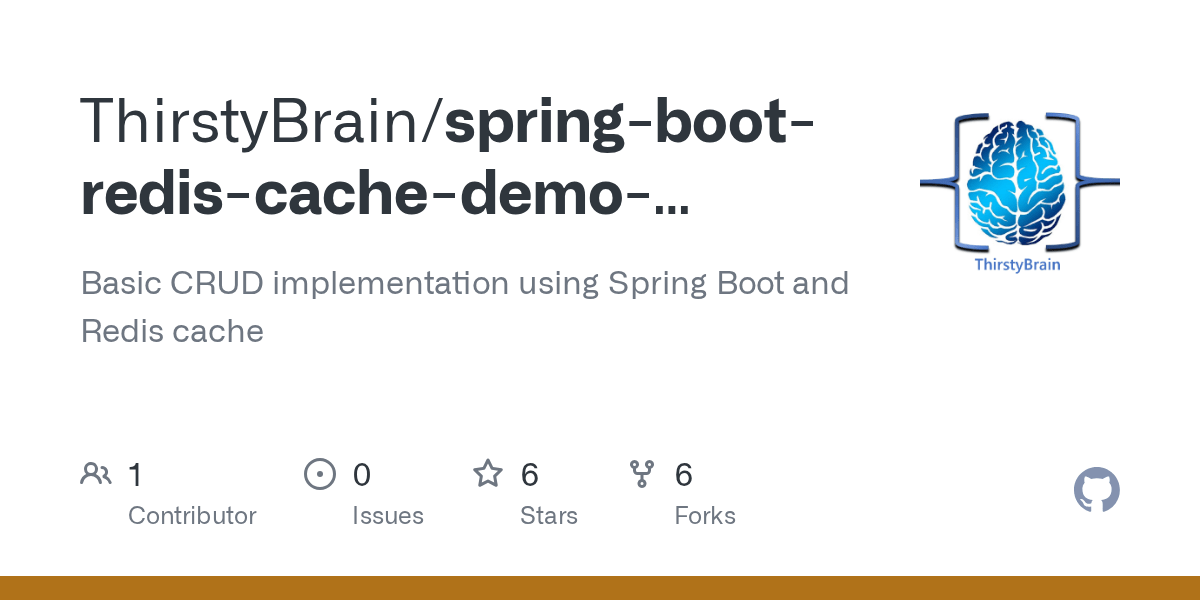
Task: Click the fork icon next to Forks count
Action: click(x=643, y=472)
